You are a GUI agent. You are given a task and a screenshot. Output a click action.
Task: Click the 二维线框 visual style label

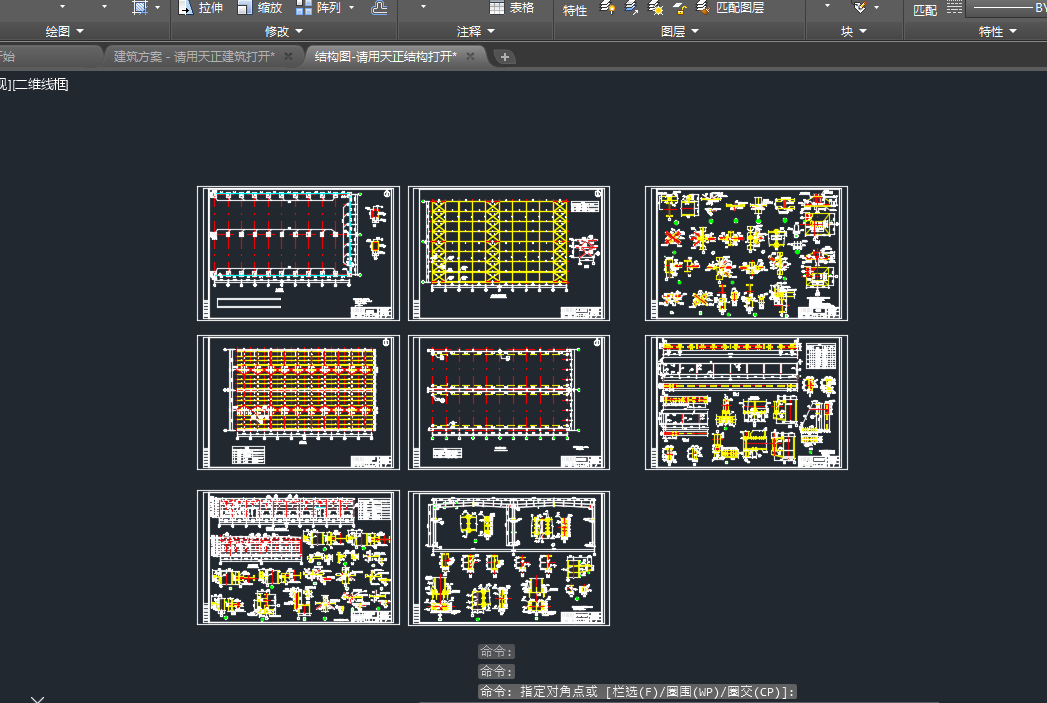(41, 85)
